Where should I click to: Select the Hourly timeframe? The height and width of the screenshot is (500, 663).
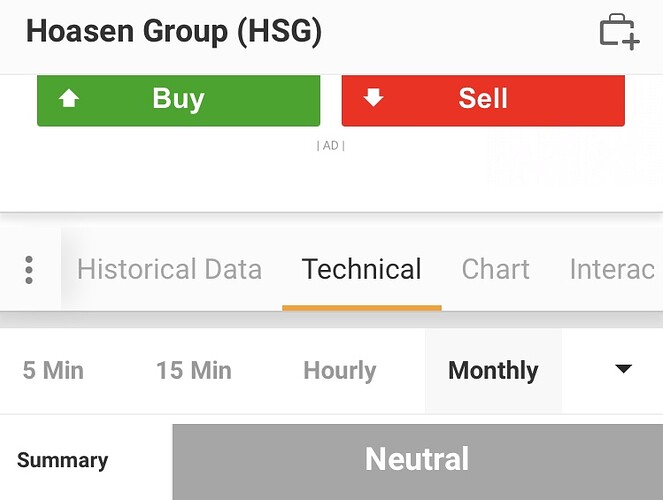[339, 371]
